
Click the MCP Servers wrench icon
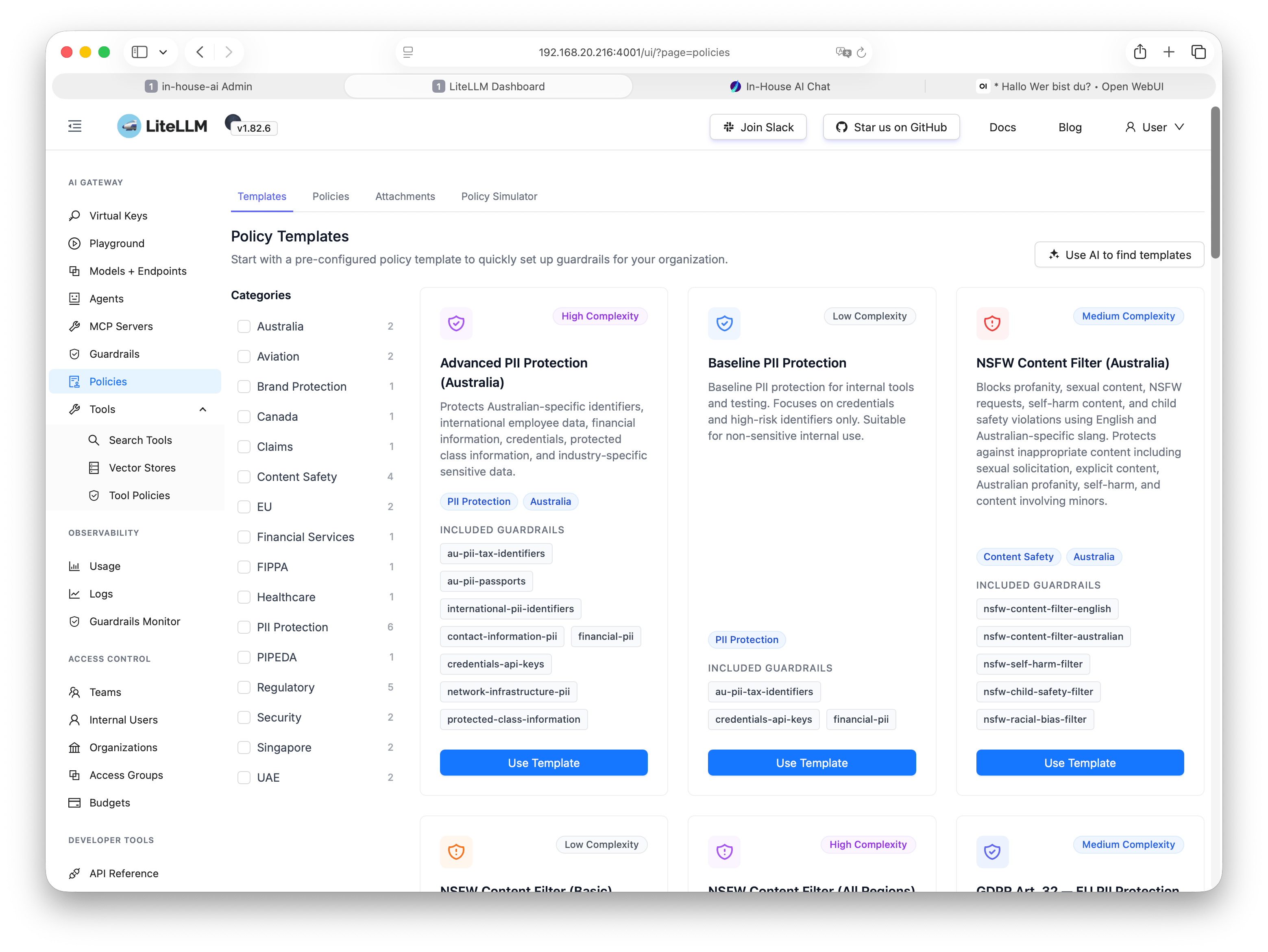point(74,326)
